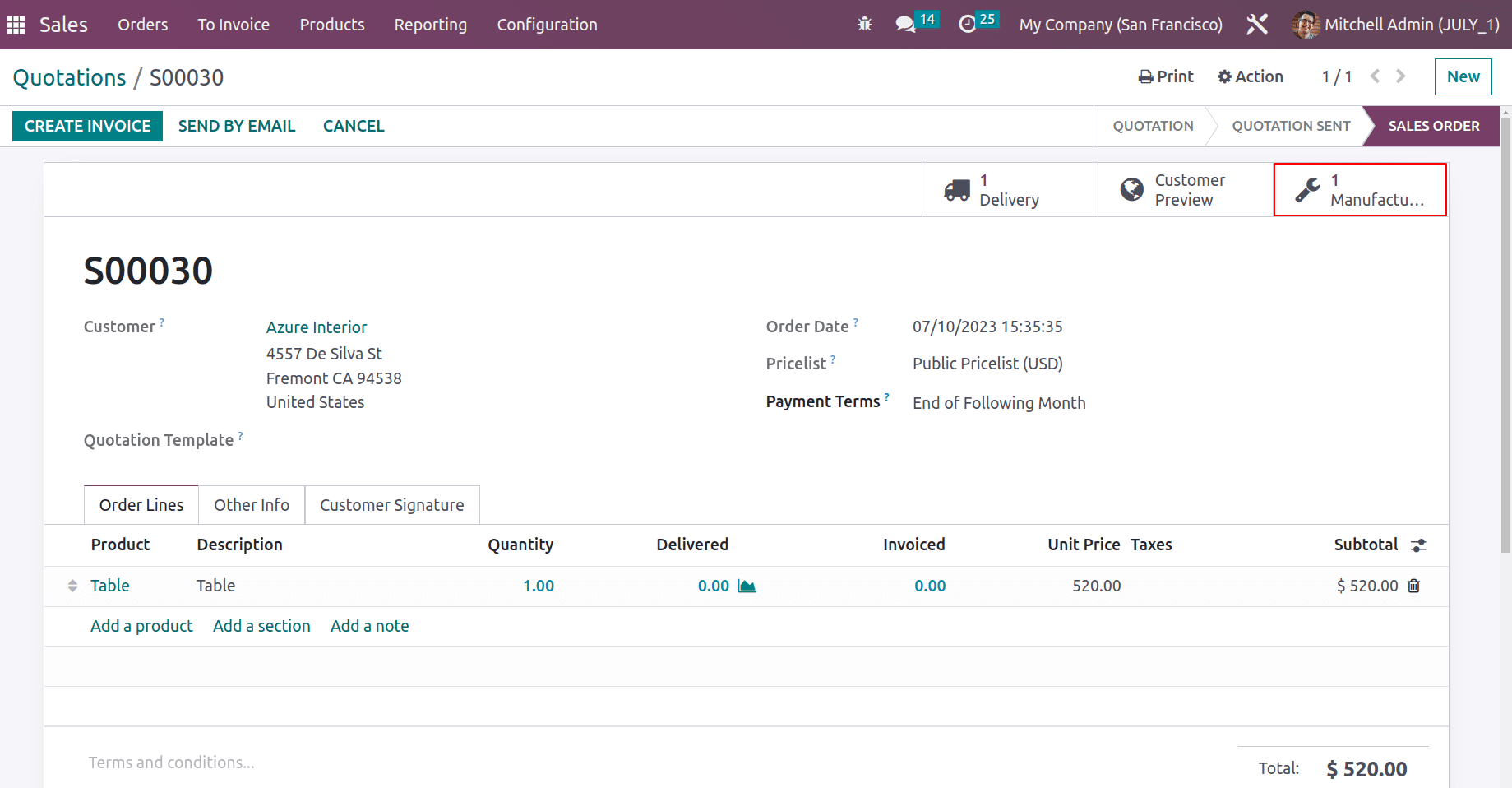Click Add a note link

point(370,626)
